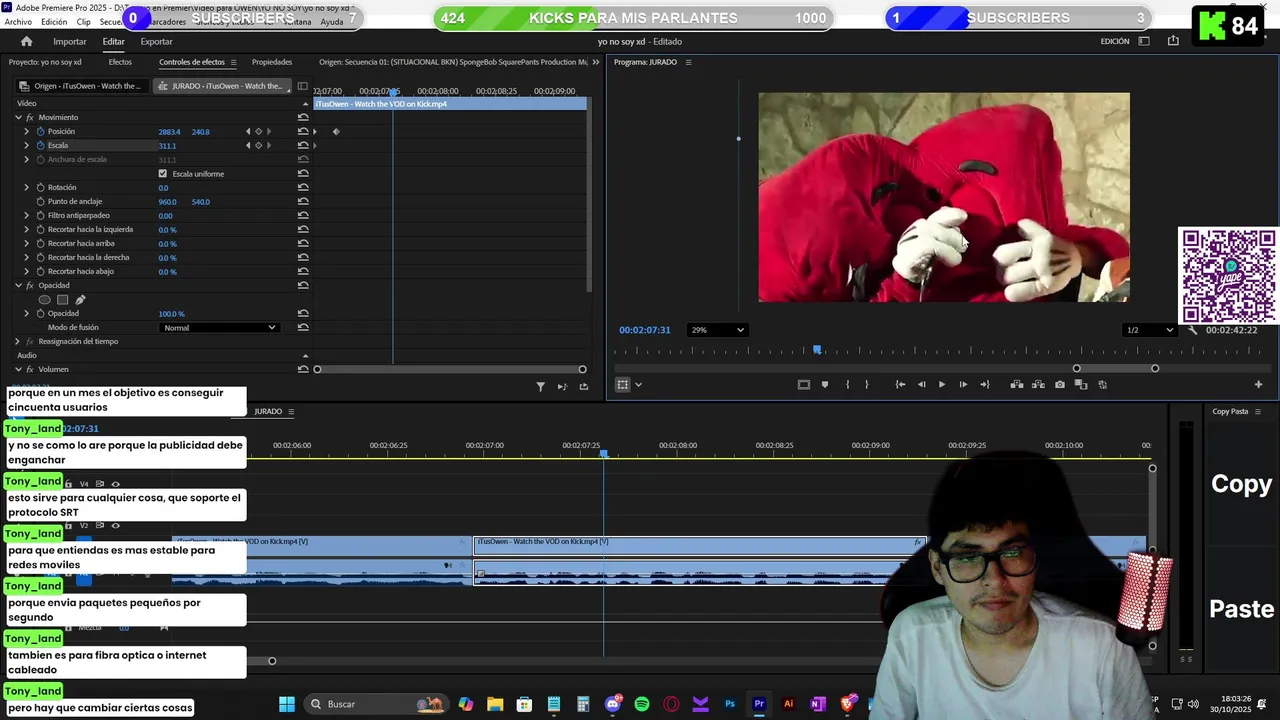This screenshot has height=720, width=1280.
Task: Click the Opacidad value 100.0 %
Action: click(x=171, y=313)
